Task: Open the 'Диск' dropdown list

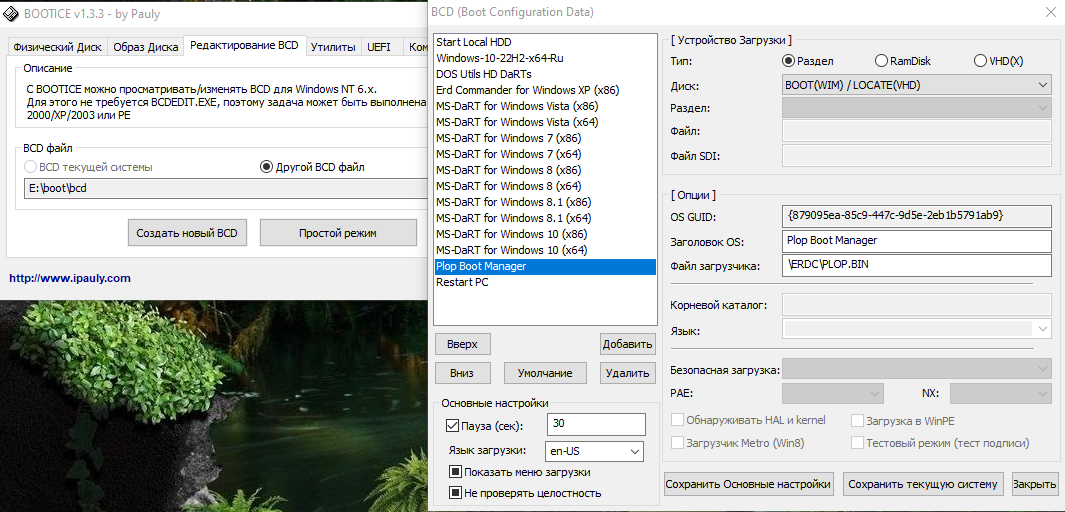Action: point(916,85)
